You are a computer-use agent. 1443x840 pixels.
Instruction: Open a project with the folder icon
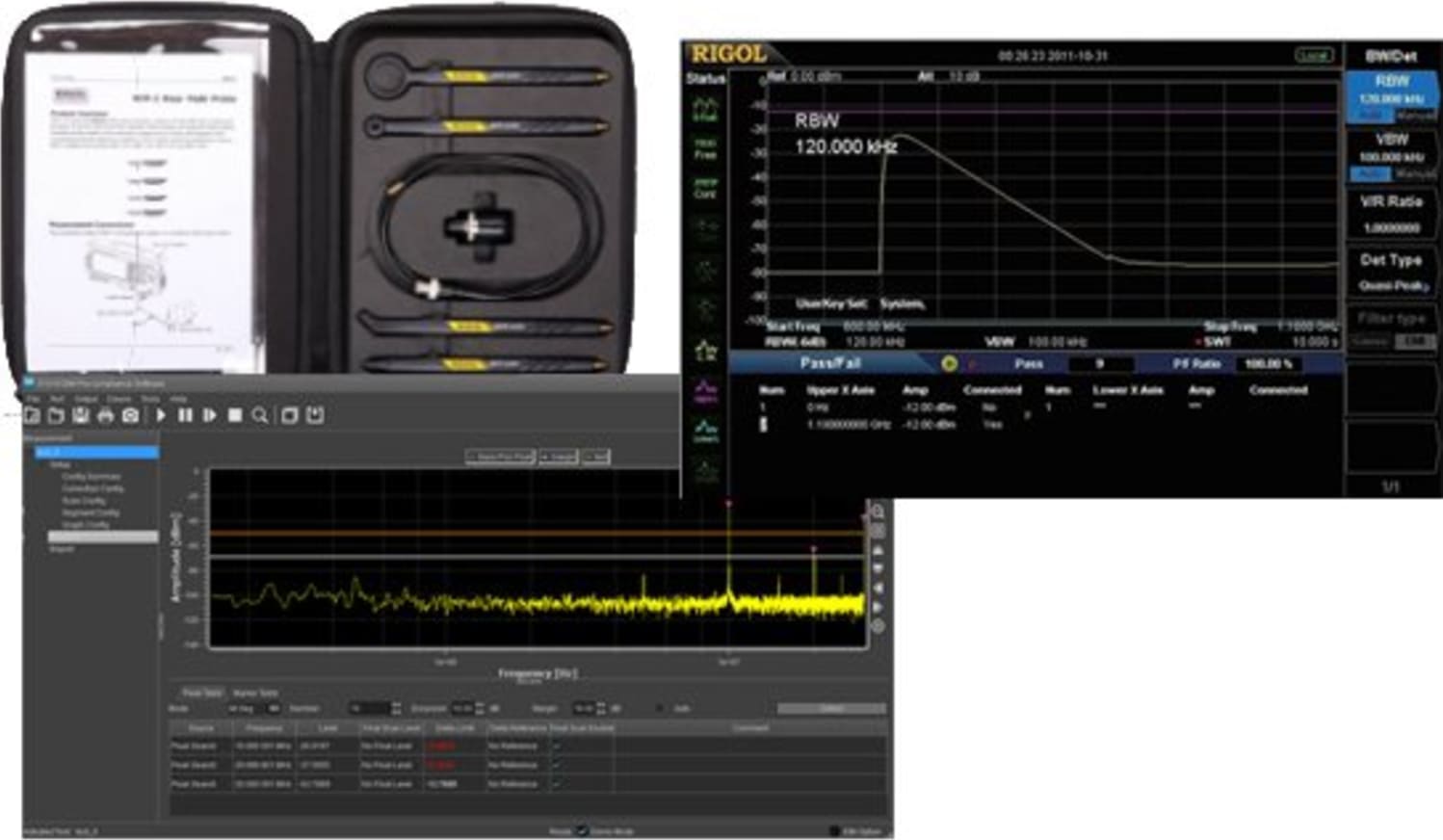point(56,415)
